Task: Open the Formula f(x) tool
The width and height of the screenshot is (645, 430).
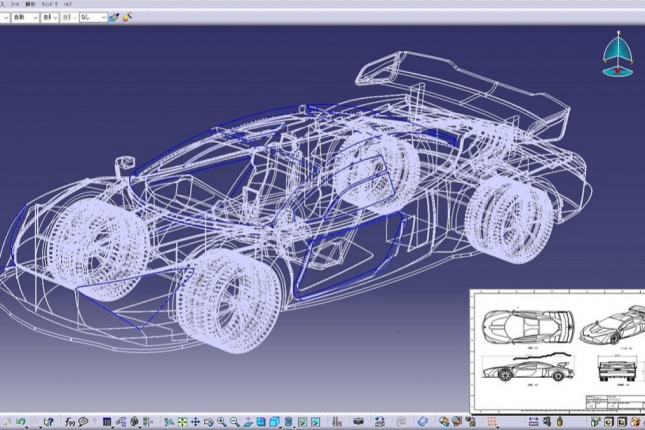Action: click(71, 422)
